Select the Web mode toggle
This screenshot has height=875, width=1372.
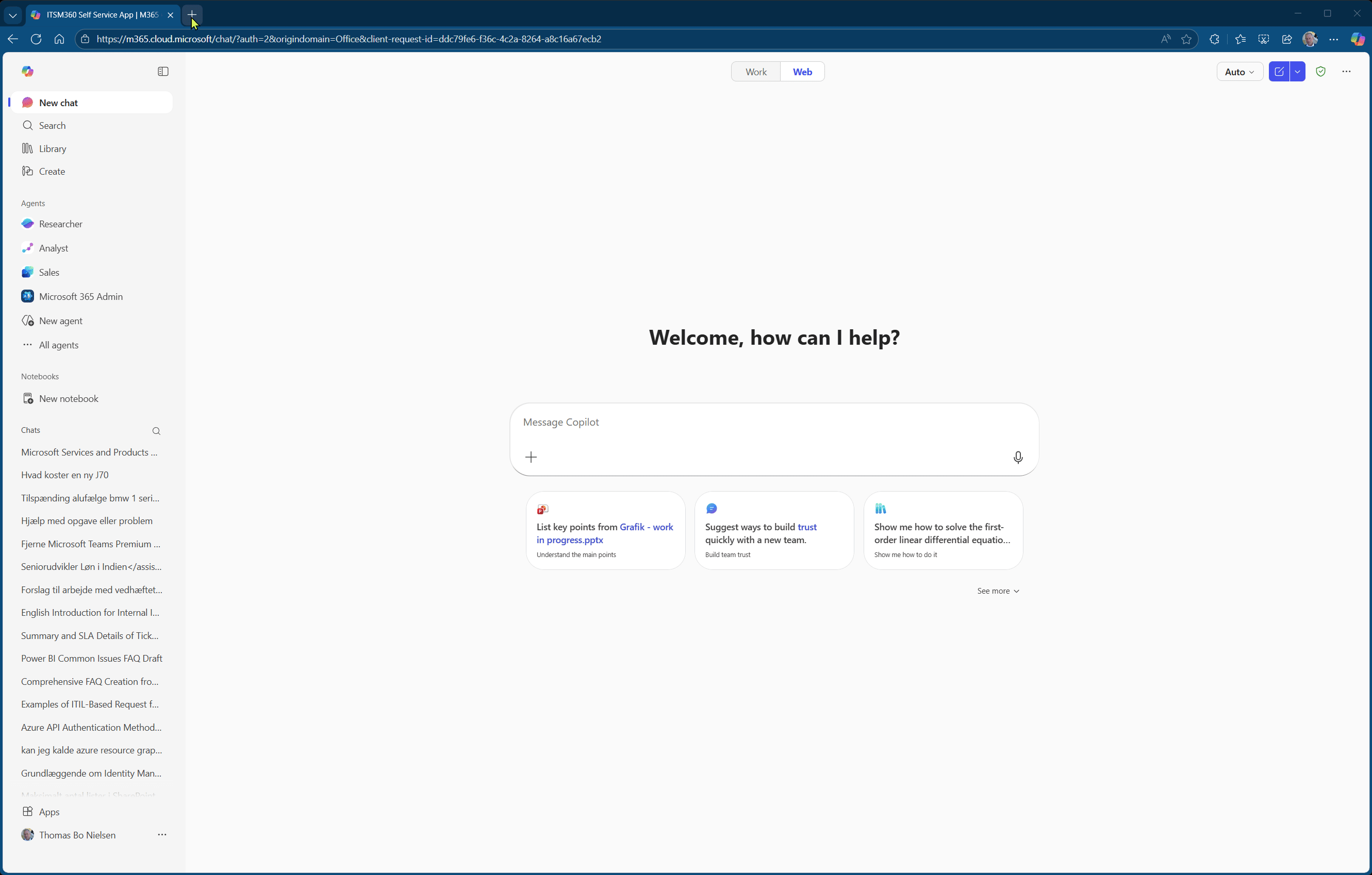tap(802, 72)
